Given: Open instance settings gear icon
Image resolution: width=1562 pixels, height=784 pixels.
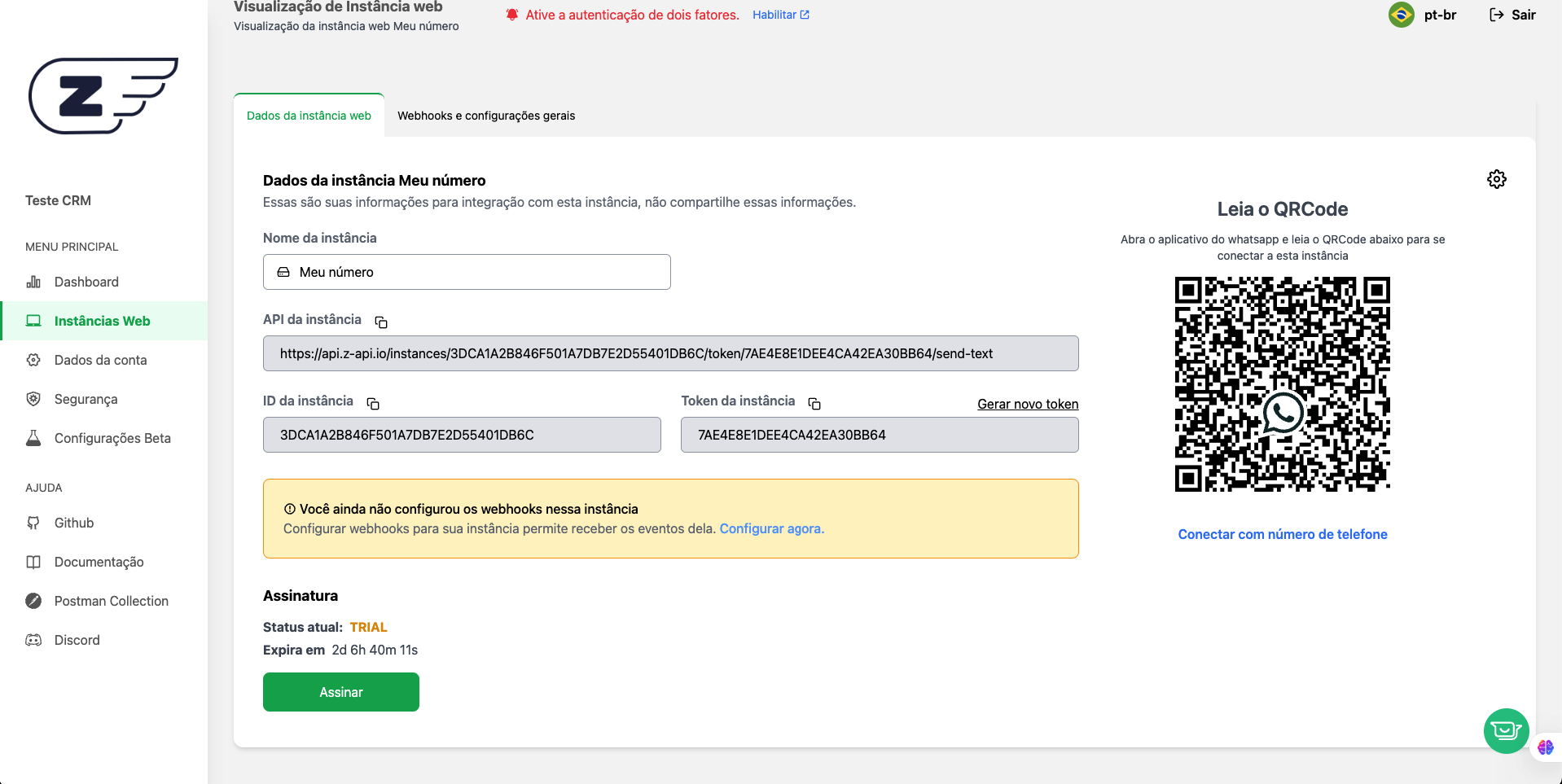Looking at the screenshot, I should click(1497, 179).
